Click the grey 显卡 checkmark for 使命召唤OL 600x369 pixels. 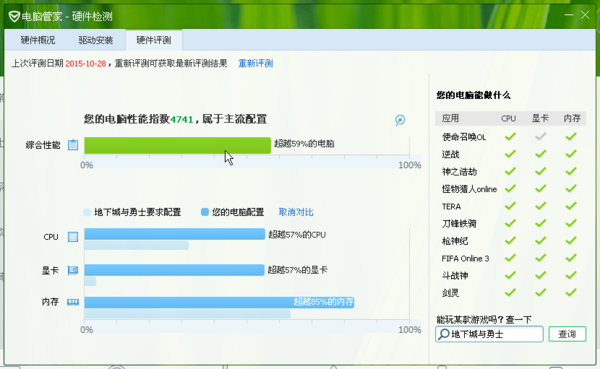[x=540, y=136]
